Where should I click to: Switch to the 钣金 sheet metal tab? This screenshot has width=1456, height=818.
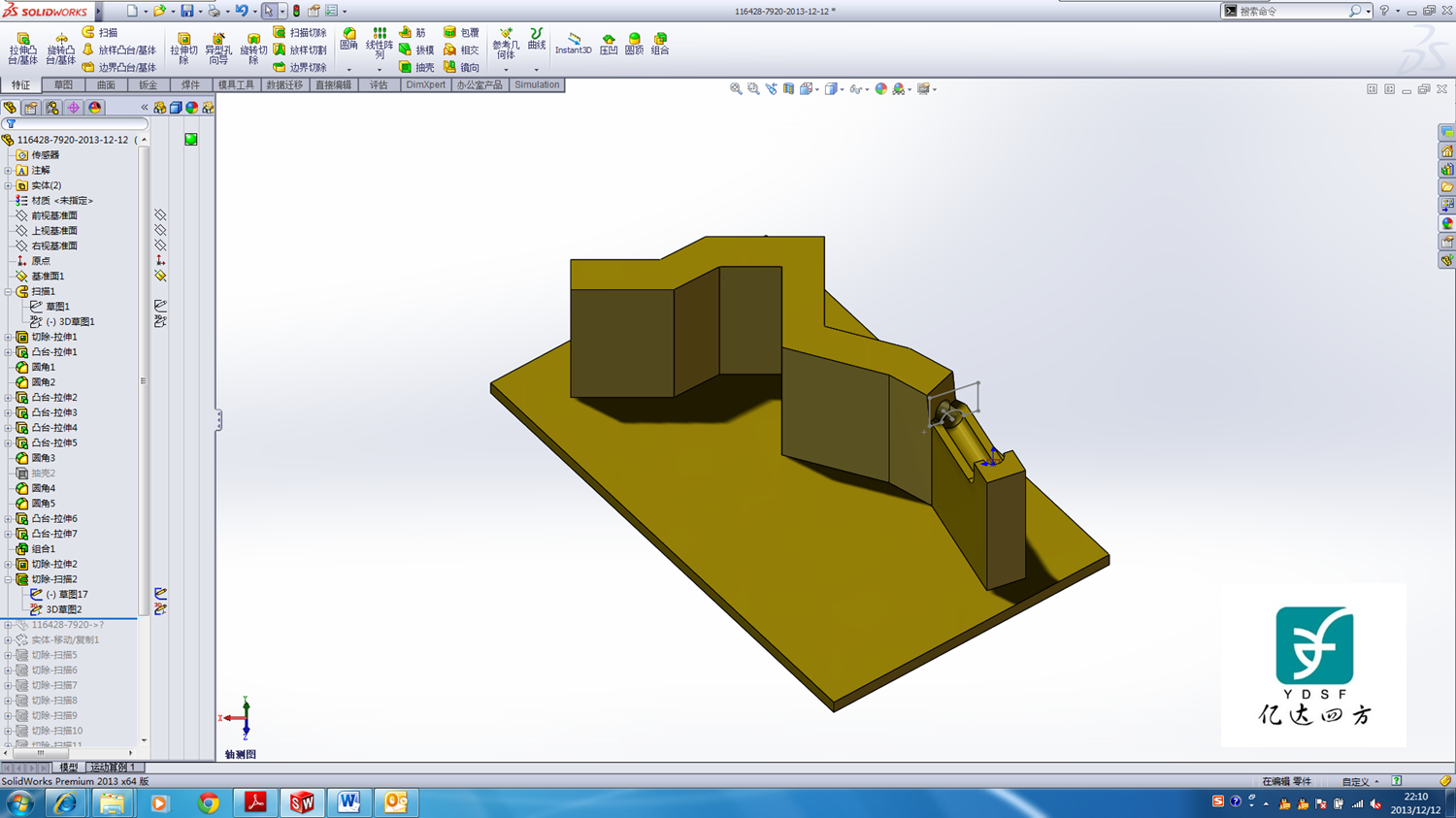148,85
